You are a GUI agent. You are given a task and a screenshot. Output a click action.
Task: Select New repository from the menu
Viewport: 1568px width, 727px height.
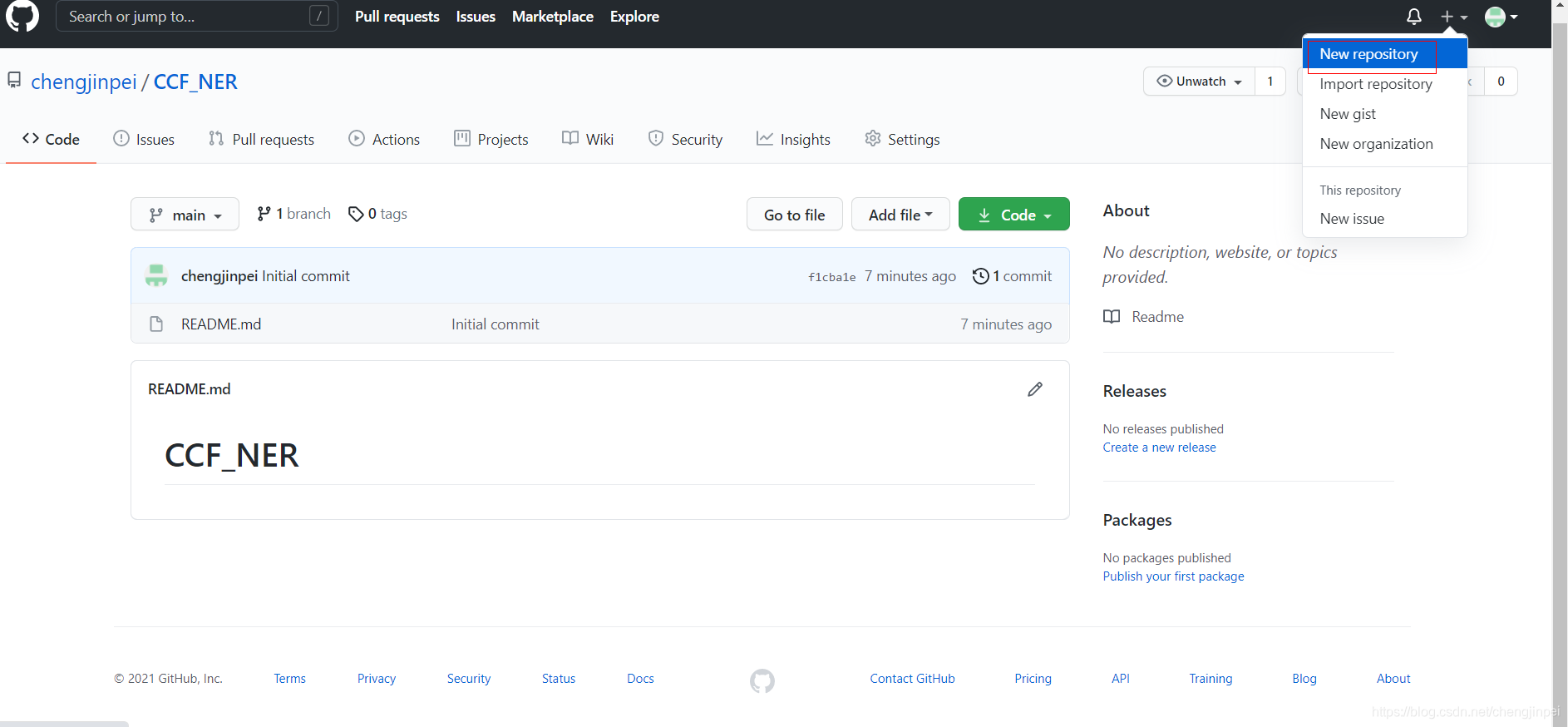[x=1385, y=54]
